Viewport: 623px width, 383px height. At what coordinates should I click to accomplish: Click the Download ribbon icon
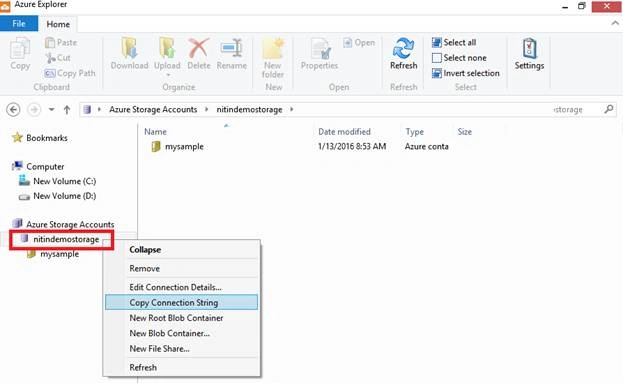pos(129,54)
